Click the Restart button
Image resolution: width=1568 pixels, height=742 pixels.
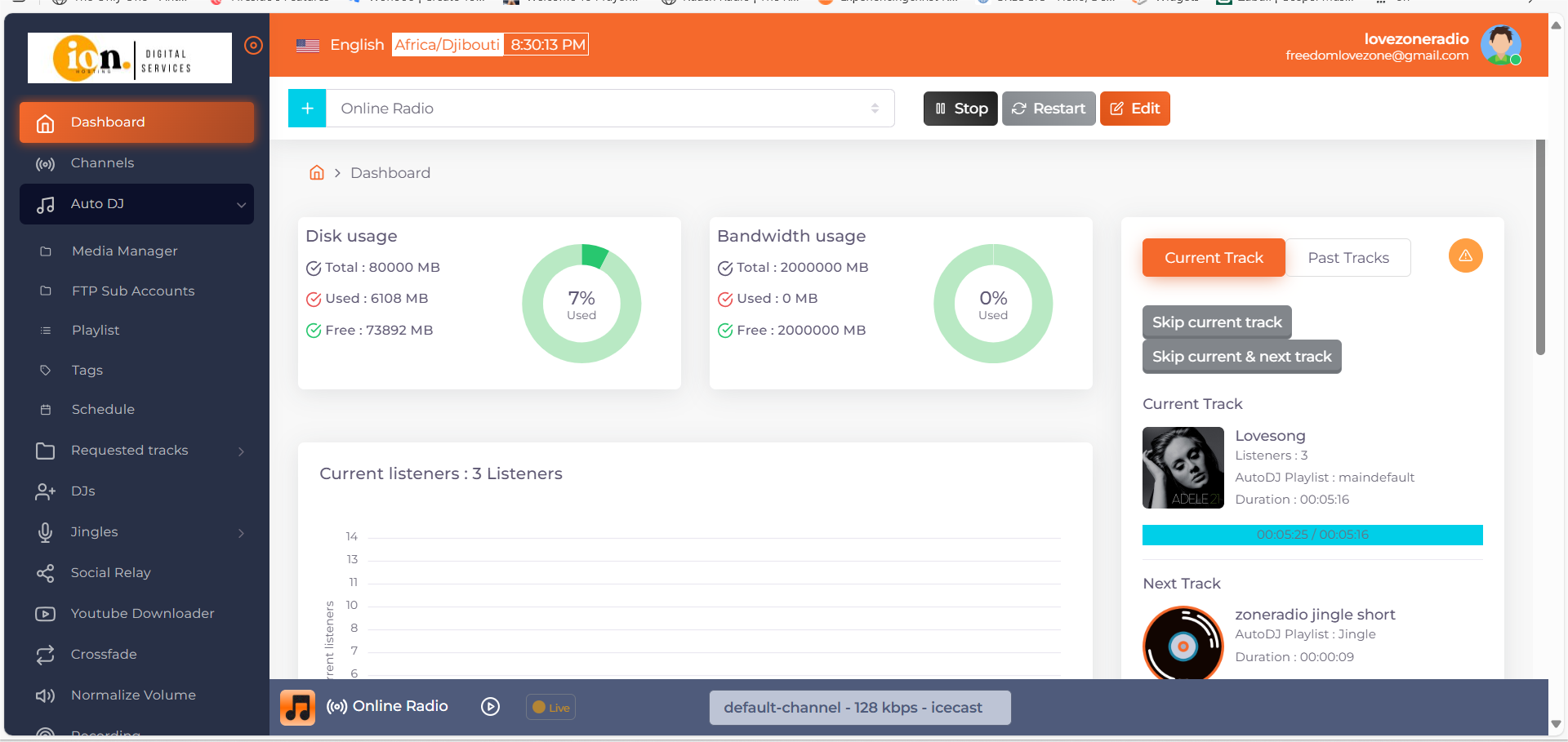click(1049, 109)
